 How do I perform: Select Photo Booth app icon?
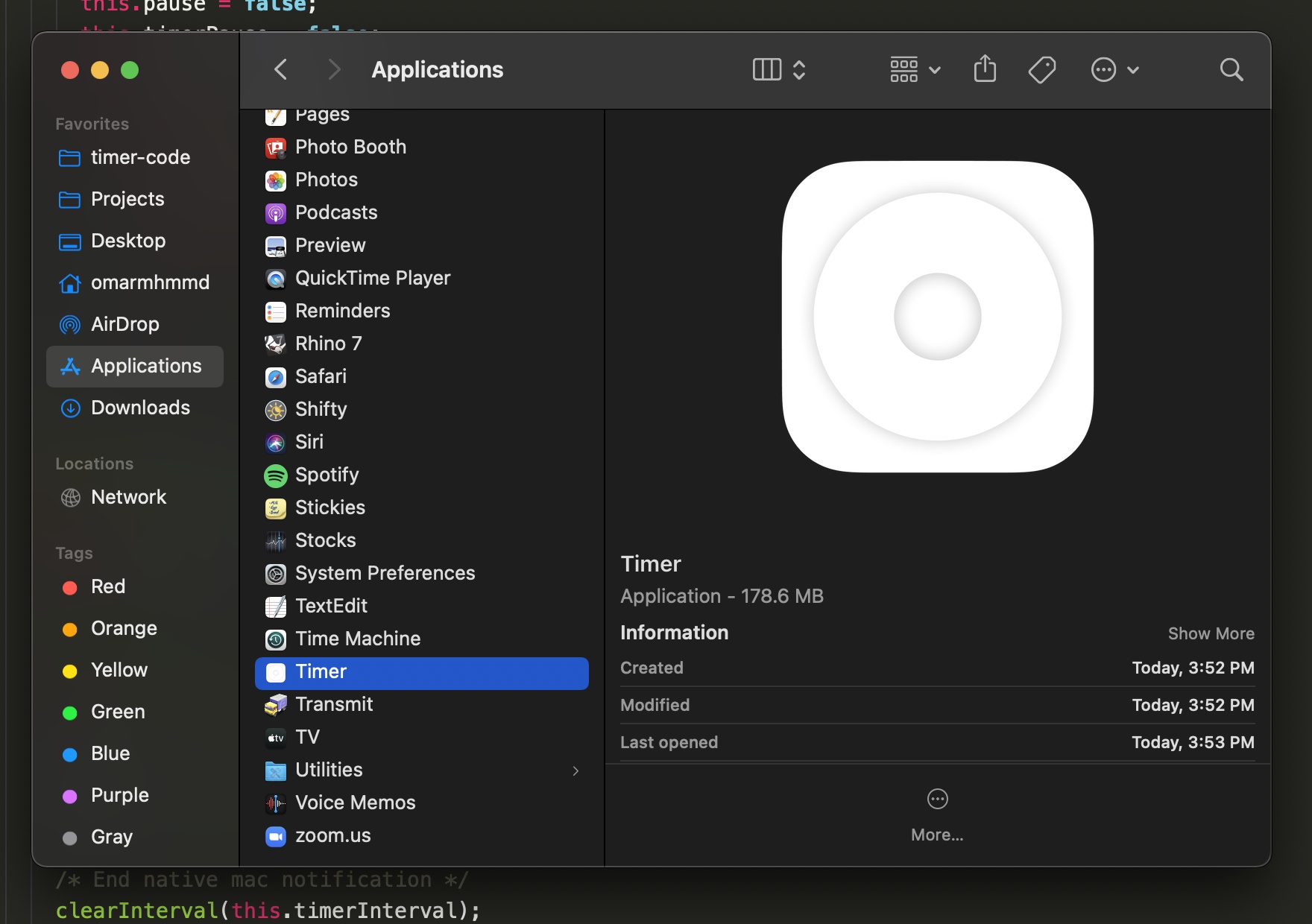click(276, 148)
